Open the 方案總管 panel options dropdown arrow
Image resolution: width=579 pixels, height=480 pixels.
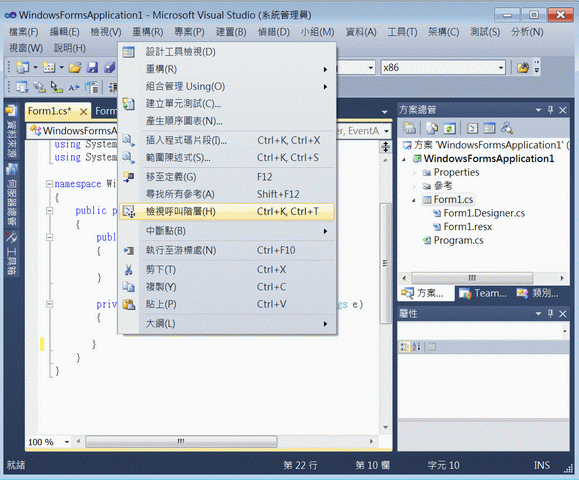click(538, 110)
